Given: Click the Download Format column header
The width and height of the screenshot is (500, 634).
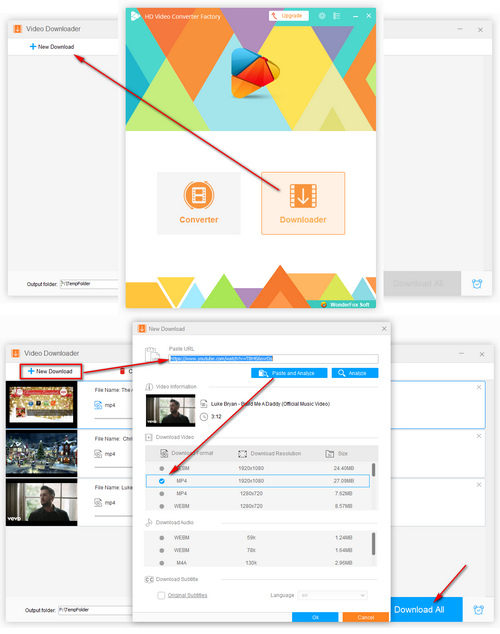Looking at the screenshot, I should click(x=187, y=453).
